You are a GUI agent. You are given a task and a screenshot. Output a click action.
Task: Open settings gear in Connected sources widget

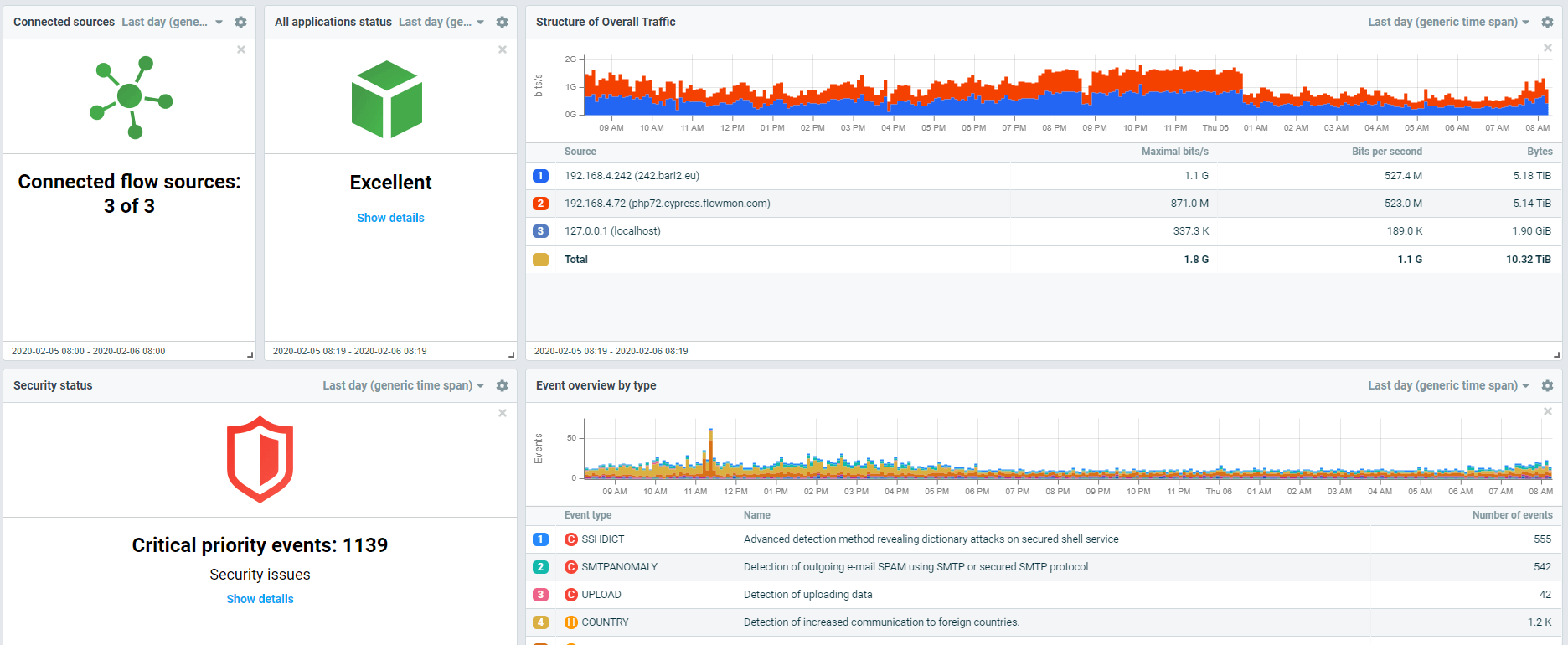240,23
